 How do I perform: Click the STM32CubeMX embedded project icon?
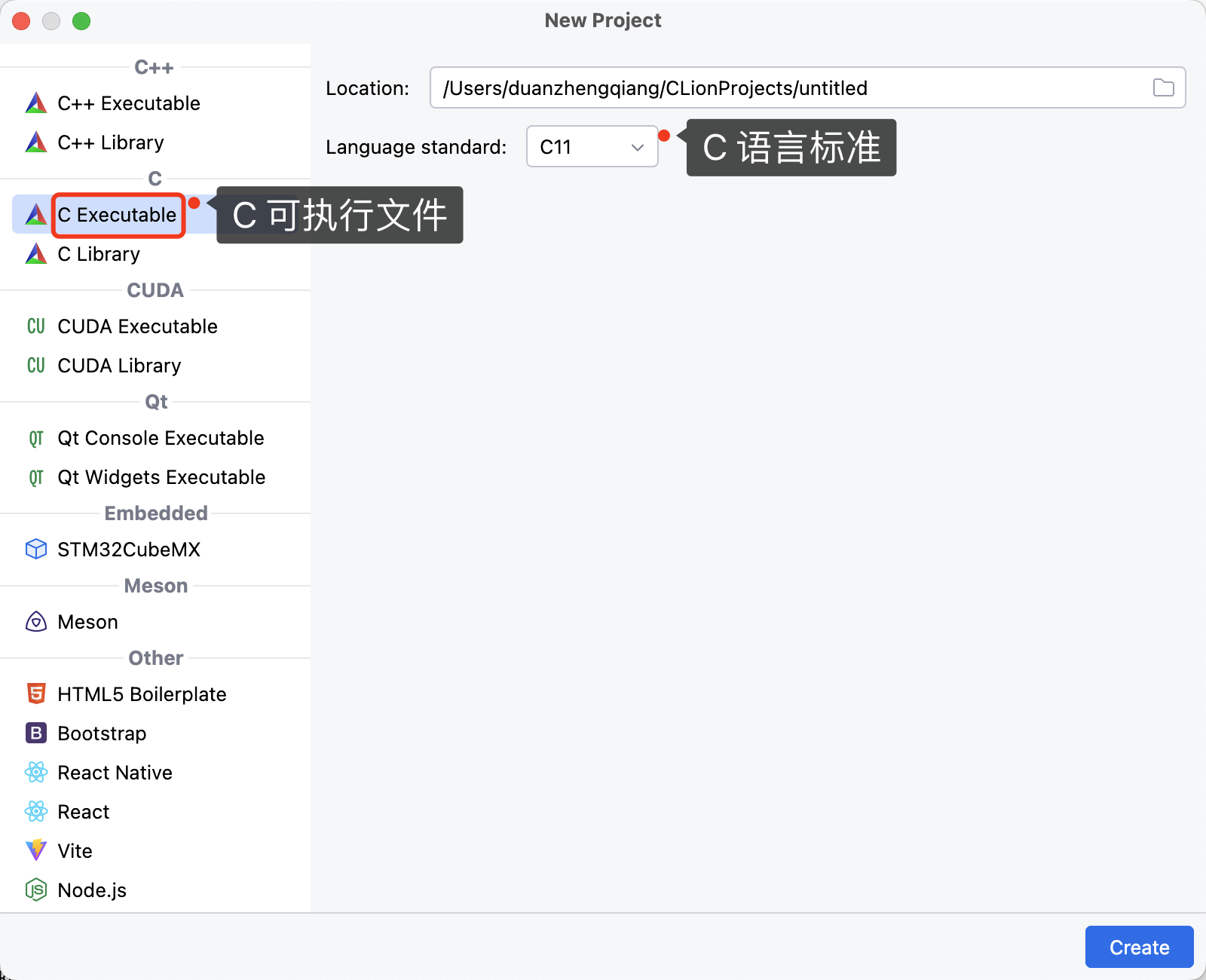pyautogui.click(x=35, y=549)
